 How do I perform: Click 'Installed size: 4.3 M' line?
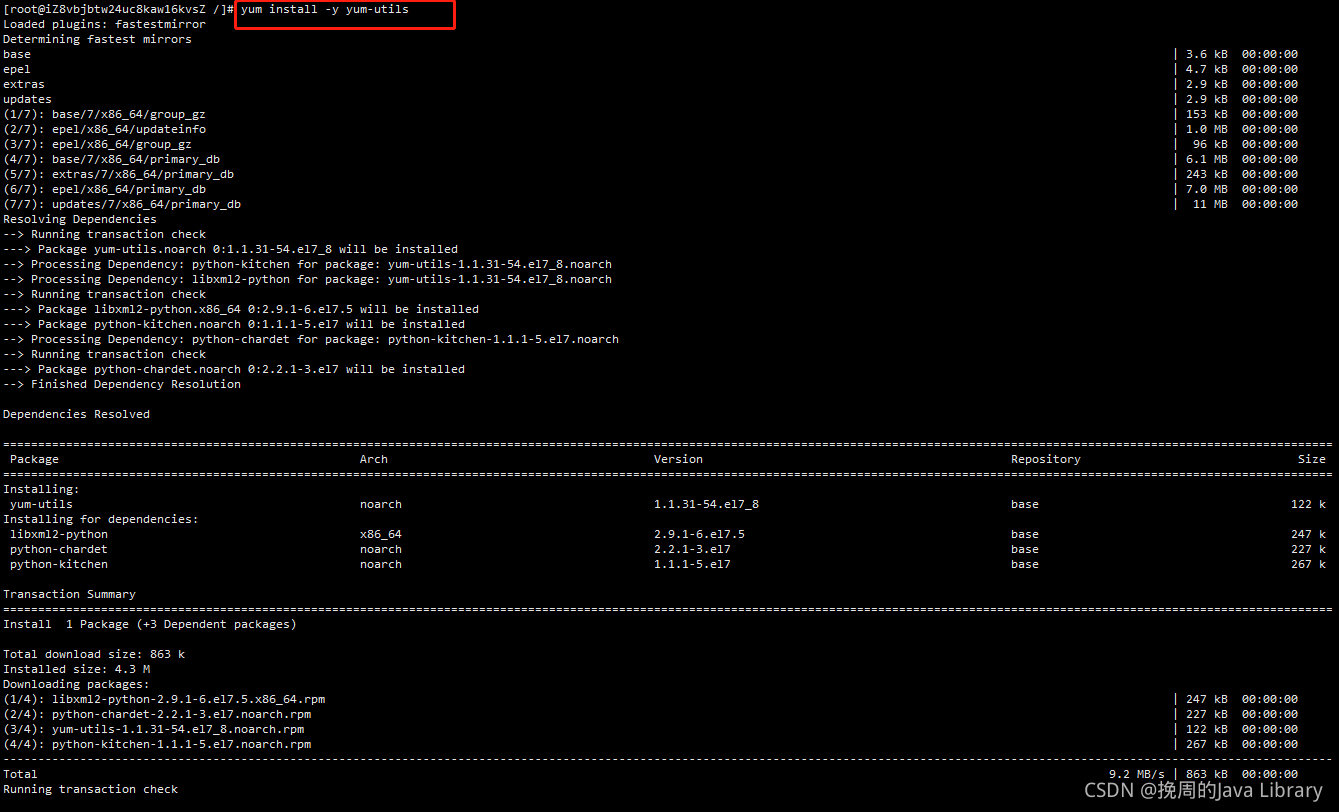[76, 669]
